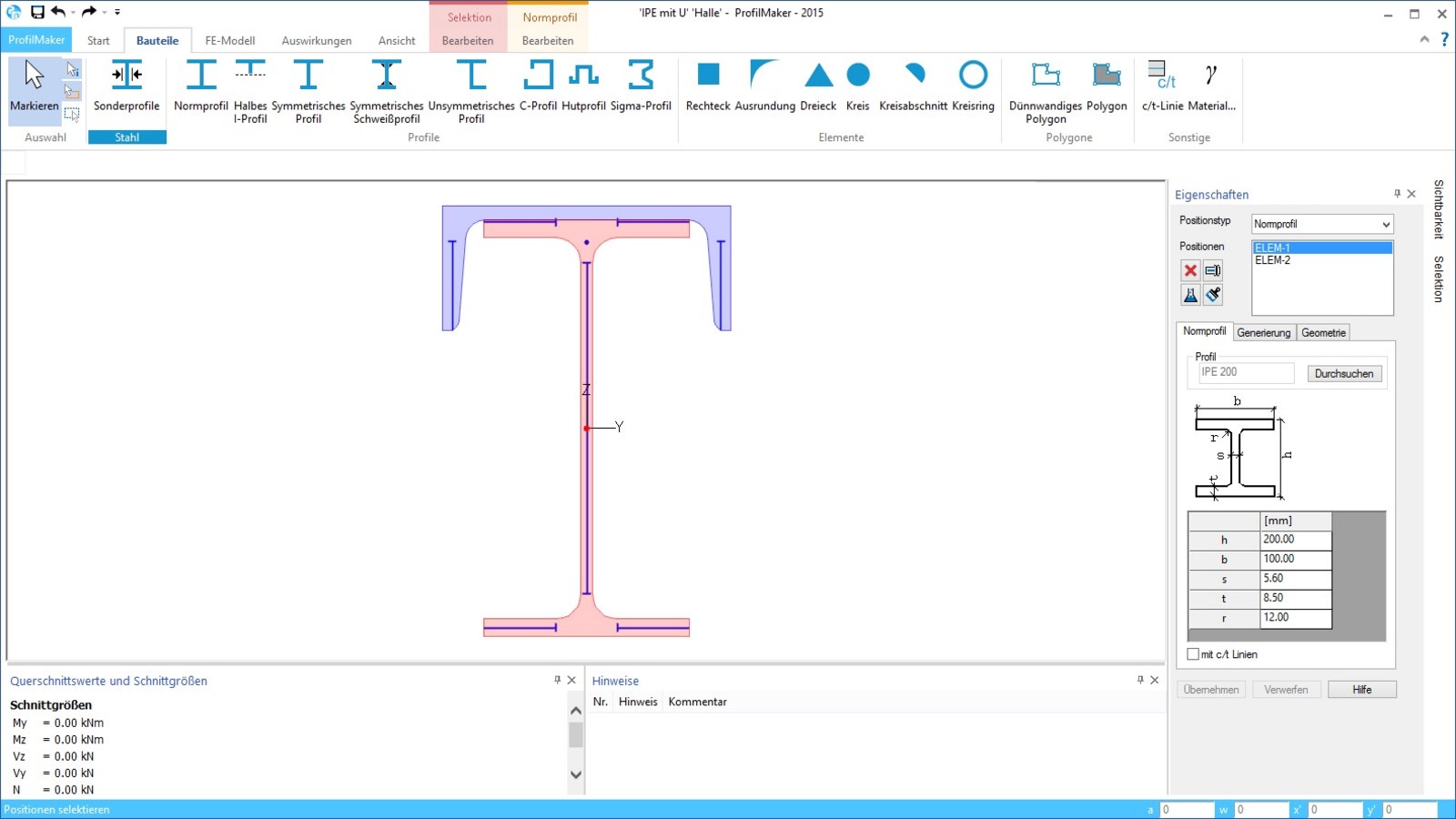This screenshot has width=1456, height=819.
Task: Insert a Kreis element
Action: pos(858,88)
